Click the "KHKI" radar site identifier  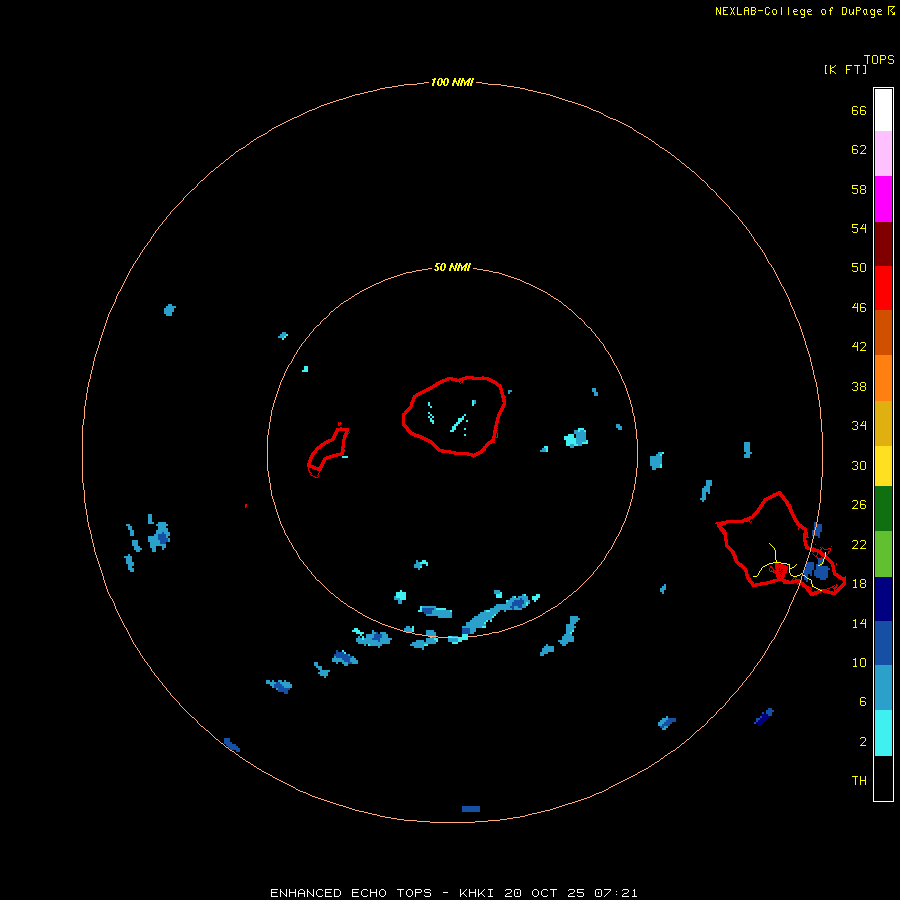[x=478, y=893]
